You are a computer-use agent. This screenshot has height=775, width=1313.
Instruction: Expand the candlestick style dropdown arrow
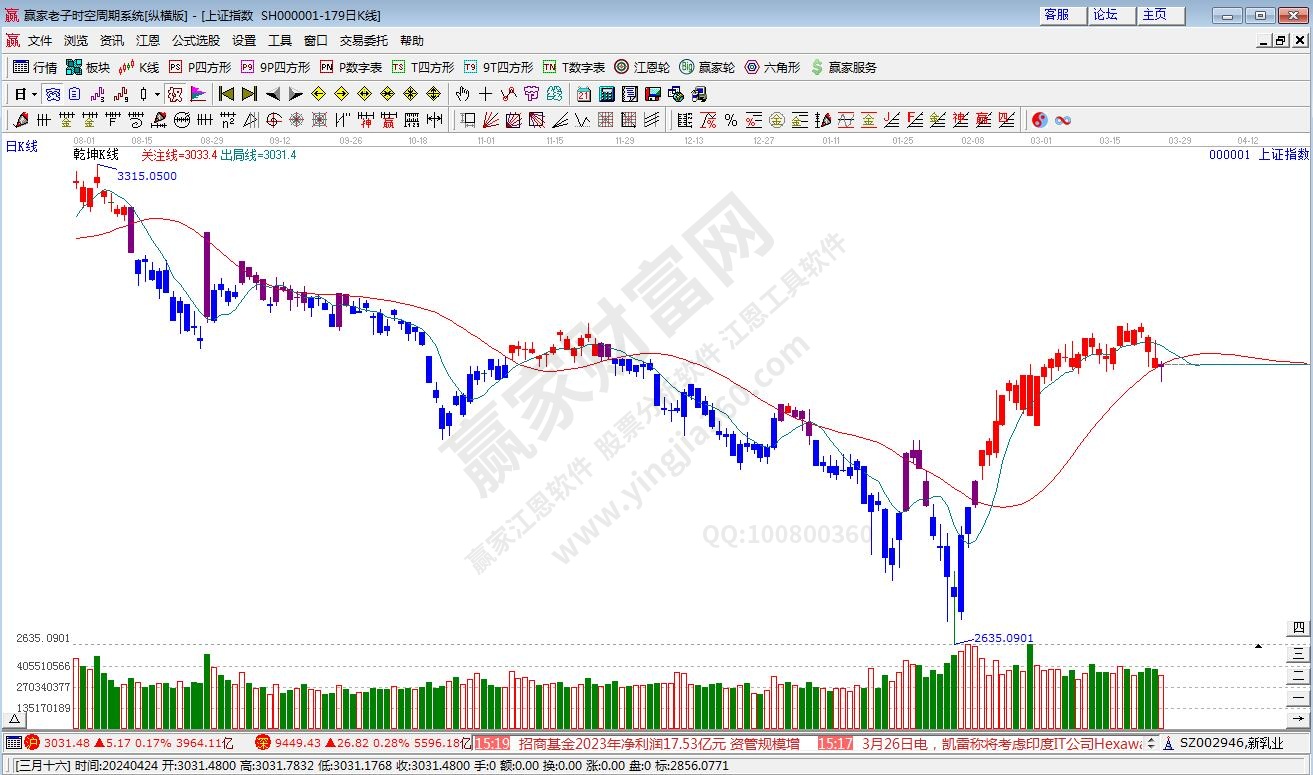click(x=157, y=94)
